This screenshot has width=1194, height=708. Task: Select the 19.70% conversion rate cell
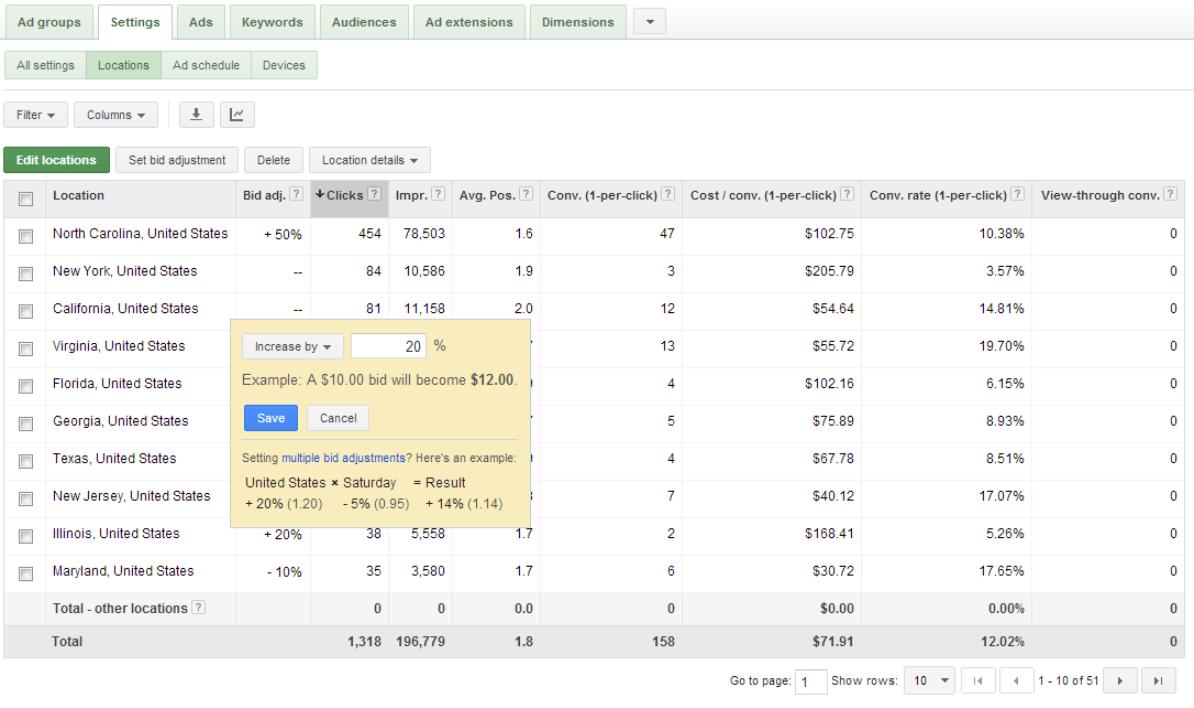(x=1001, y=346)
